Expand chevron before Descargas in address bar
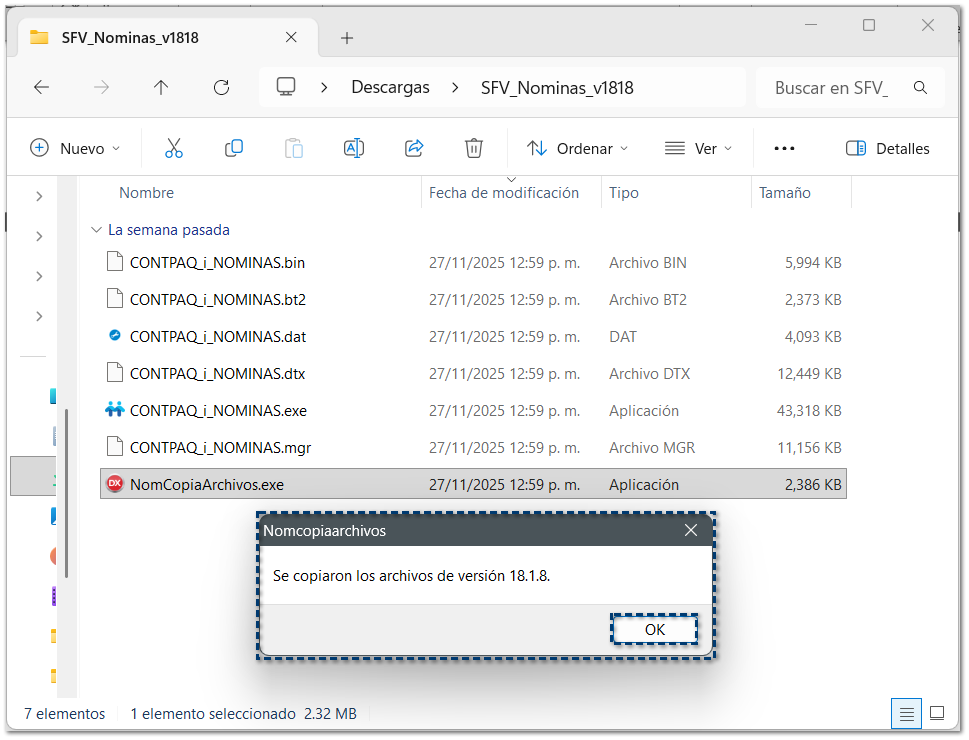 pyautogui.click(x=324, y=88)
